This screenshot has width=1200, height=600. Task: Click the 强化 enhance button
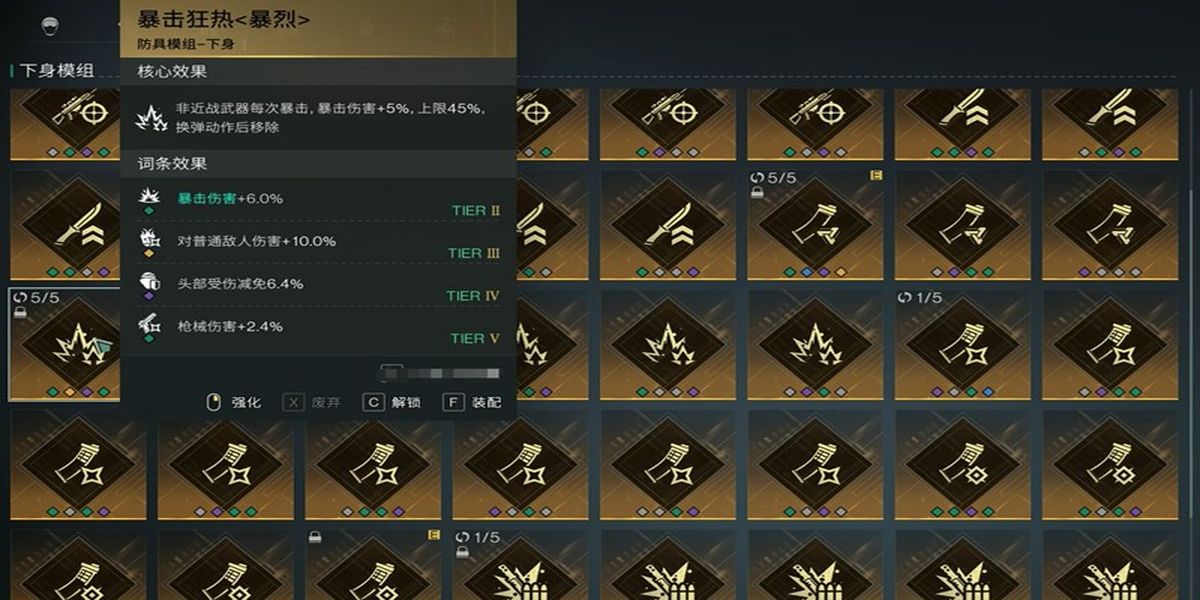tap(233, 402)
